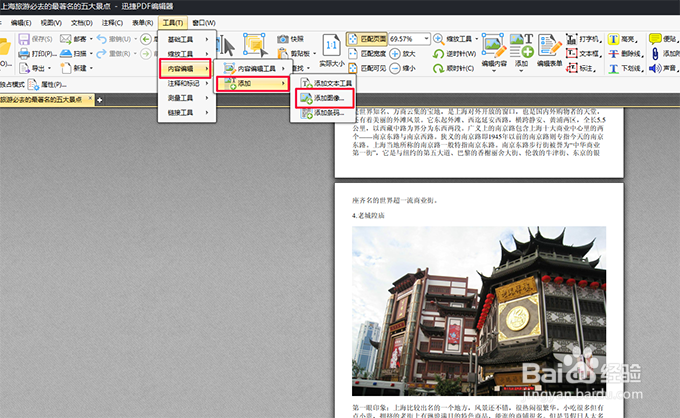The height and width of the screenshot is (418, 680).
Task: Rotate clockwise (顺时针) icon
Action: click(x=438, y=69)
